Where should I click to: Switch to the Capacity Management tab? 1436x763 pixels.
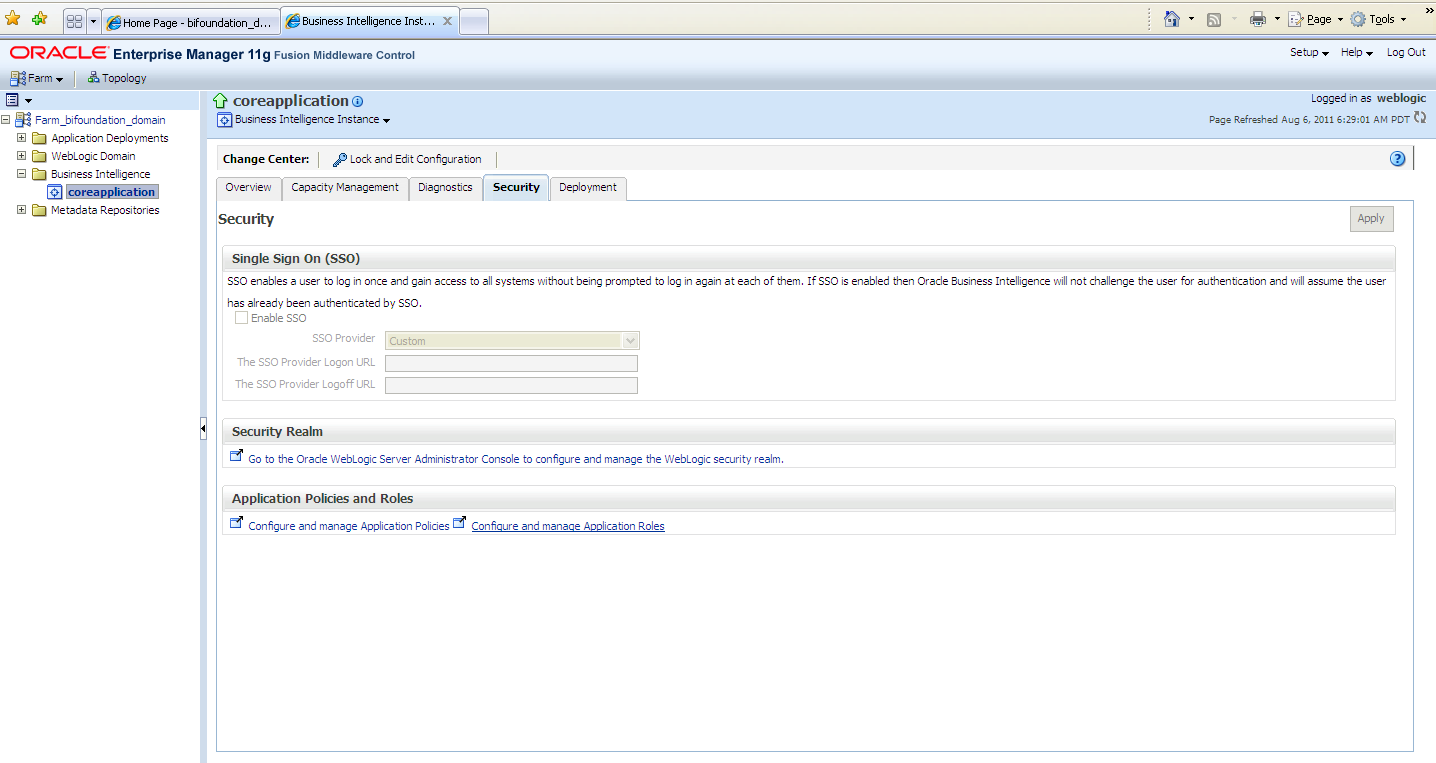click(345, 188)
